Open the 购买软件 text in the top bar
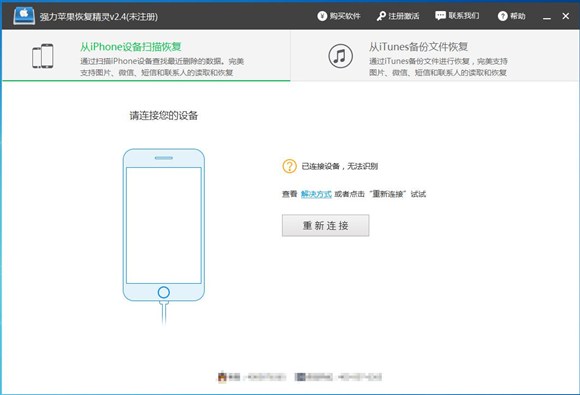580x395 pixels. point(345,16)
